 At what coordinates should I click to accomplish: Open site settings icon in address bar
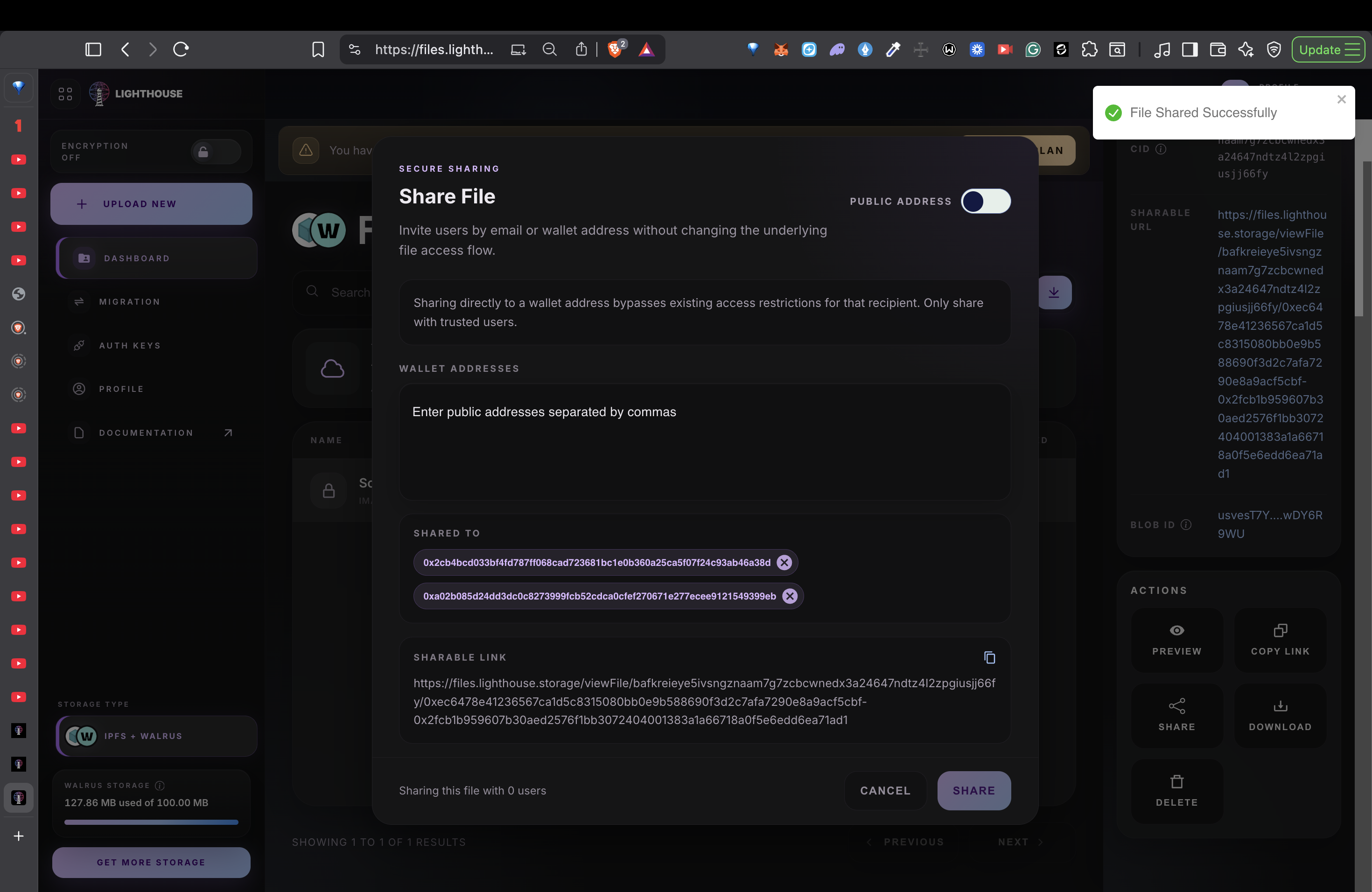coord(355,49)
